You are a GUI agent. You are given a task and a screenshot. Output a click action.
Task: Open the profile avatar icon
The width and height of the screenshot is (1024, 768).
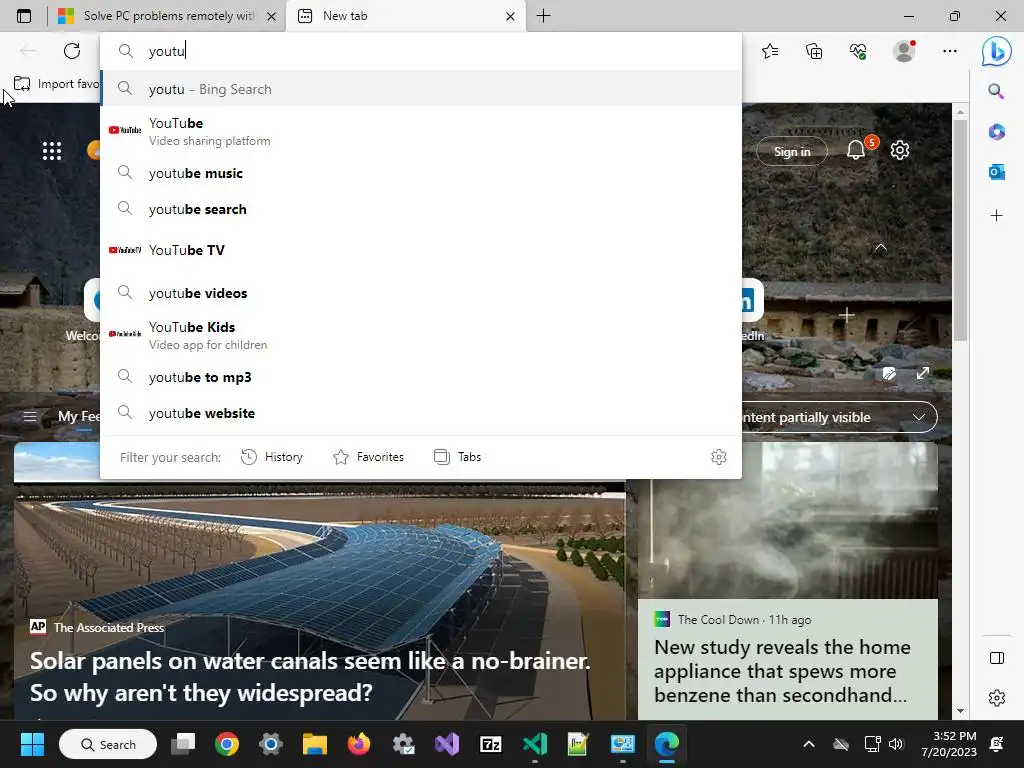904,51
